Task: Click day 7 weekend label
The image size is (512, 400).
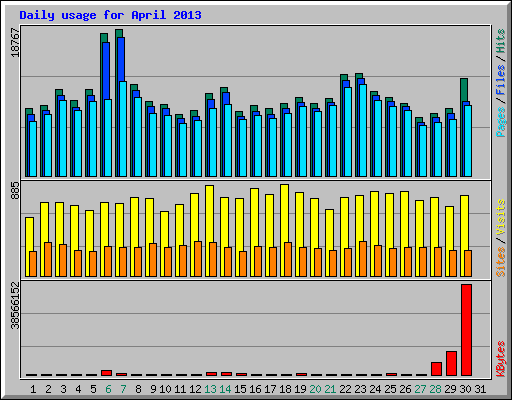Action: click(123, 389)
